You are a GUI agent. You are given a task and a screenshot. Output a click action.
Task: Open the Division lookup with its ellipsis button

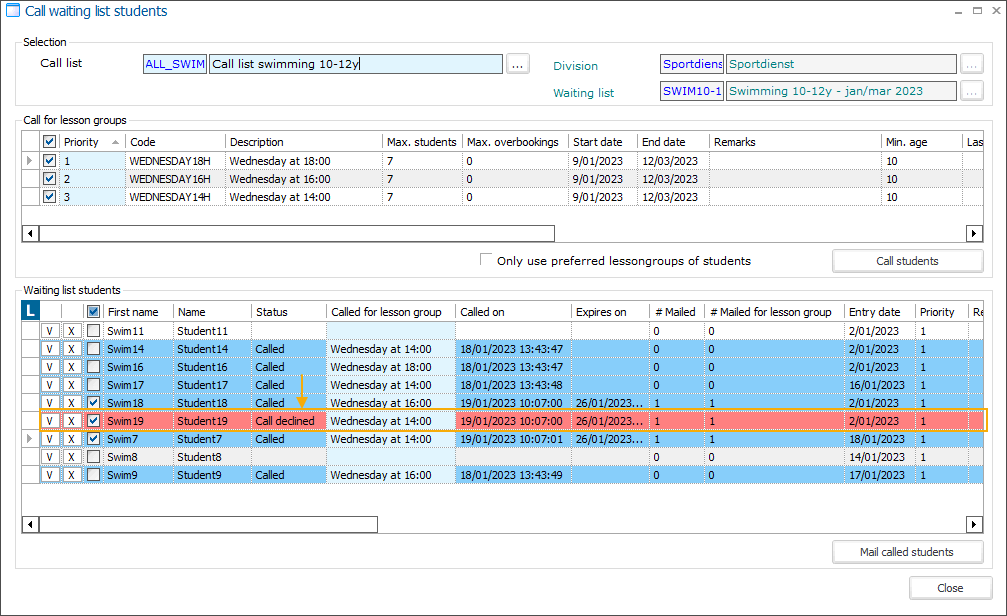pyautogui.click(x=971, y=63)
